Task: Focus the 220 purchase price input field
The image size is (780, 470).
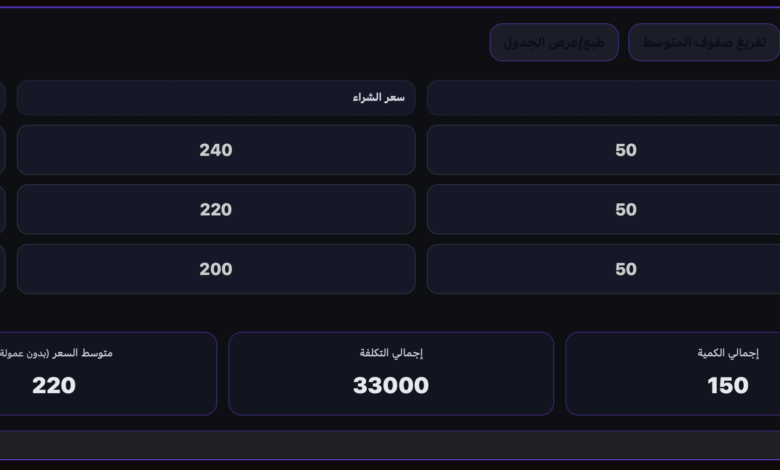Action: pos(216,209)
